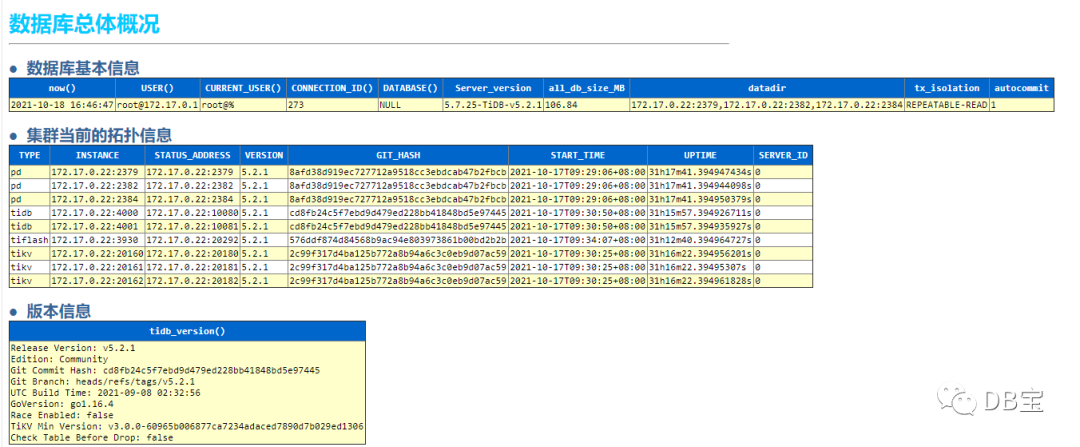
Task: Select the NULL database cell
Action: [411, 105]
